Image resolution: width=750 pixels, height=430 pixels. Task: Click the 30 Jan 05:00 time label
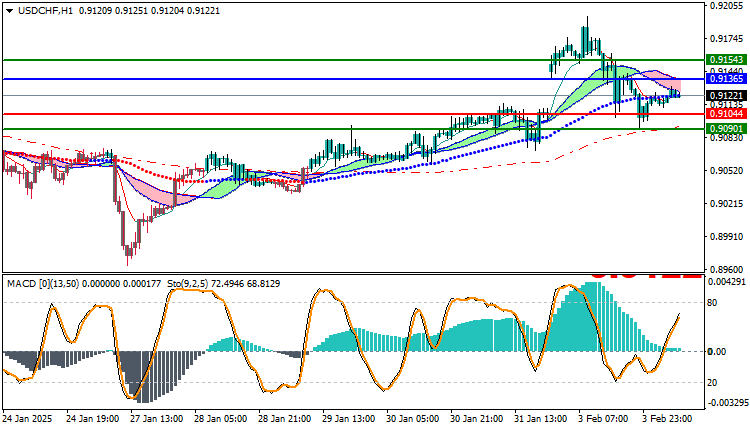coord(413,419)
